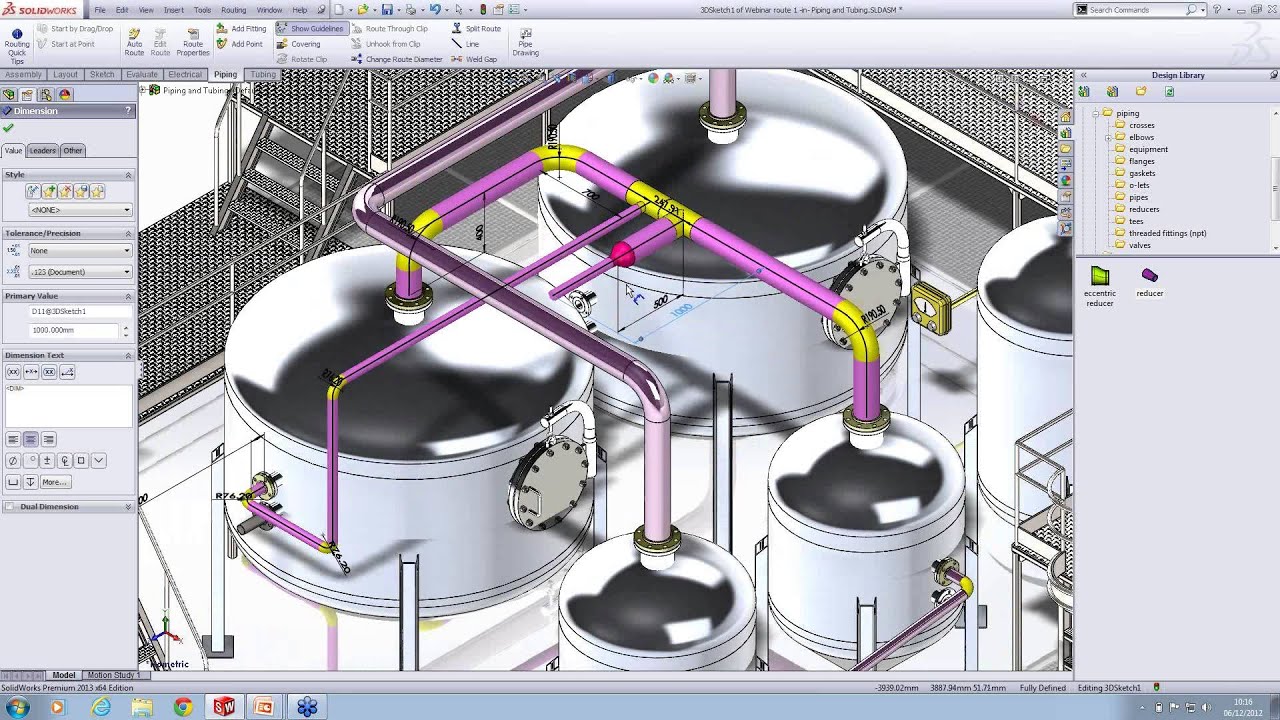
Task: Click the Weld Gap tool
Action: (x=474, y=59)
